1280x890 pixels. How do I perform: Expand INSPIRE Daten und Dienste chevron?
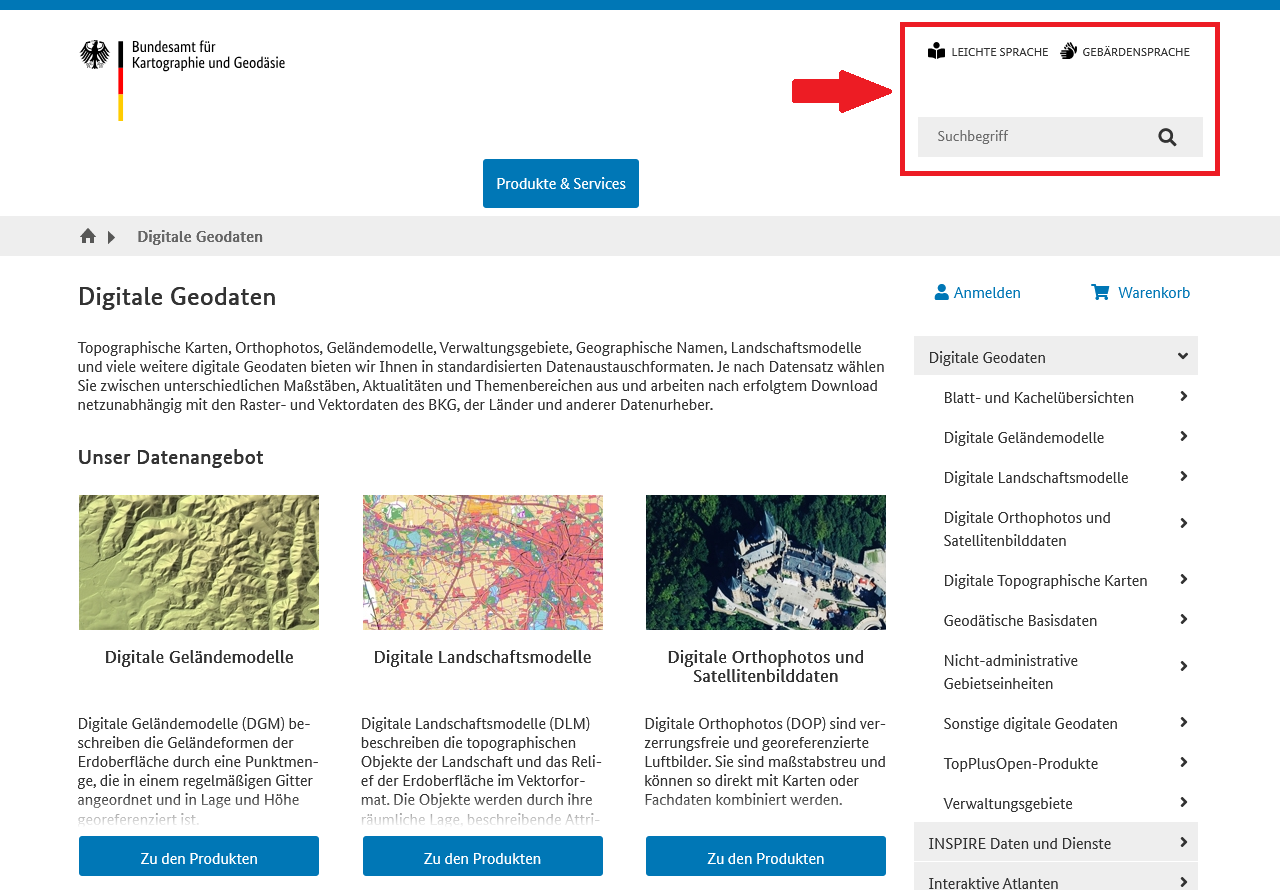point(1183,842)
